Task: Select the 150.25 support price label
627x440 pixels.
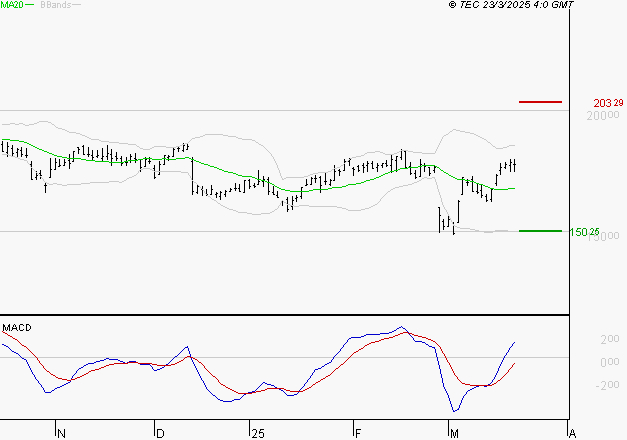Action: click(x=584, y=232)
